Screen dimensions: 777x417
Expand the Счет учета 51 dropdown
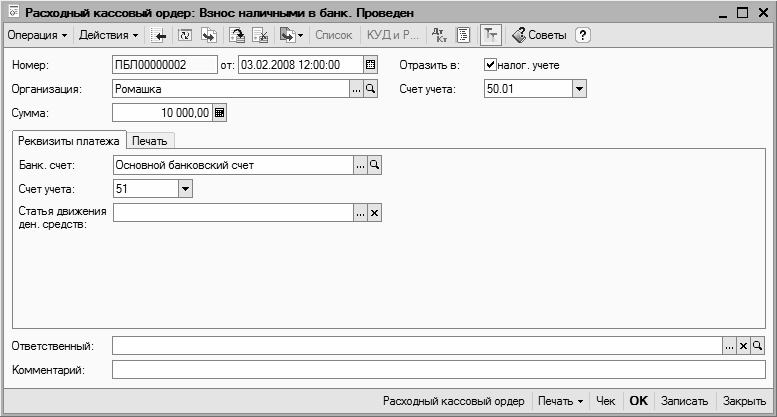tap(185, 189)
